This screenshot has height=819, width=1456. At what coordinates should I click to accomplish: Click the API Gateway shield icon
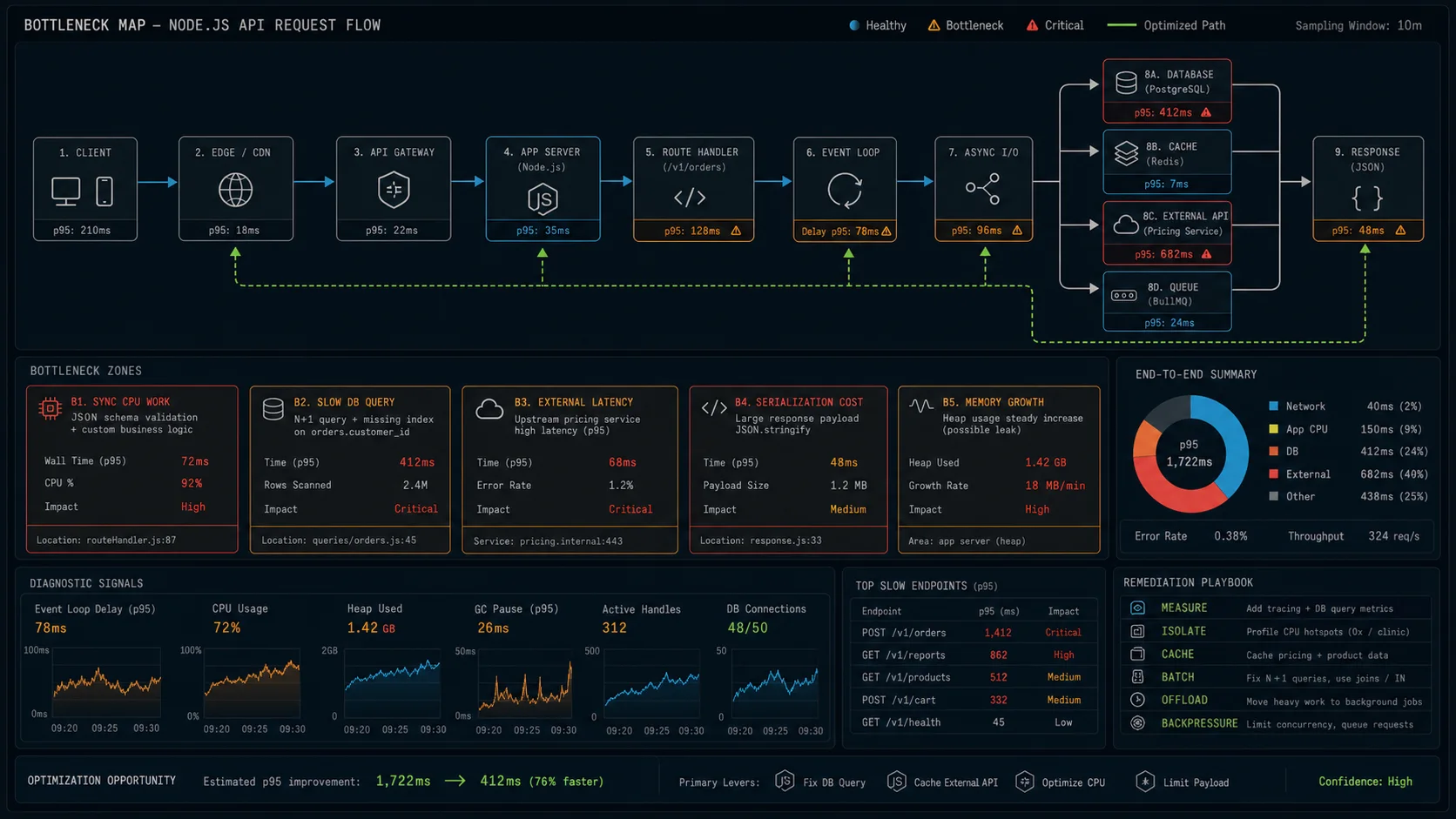click(x=394, y=190)
